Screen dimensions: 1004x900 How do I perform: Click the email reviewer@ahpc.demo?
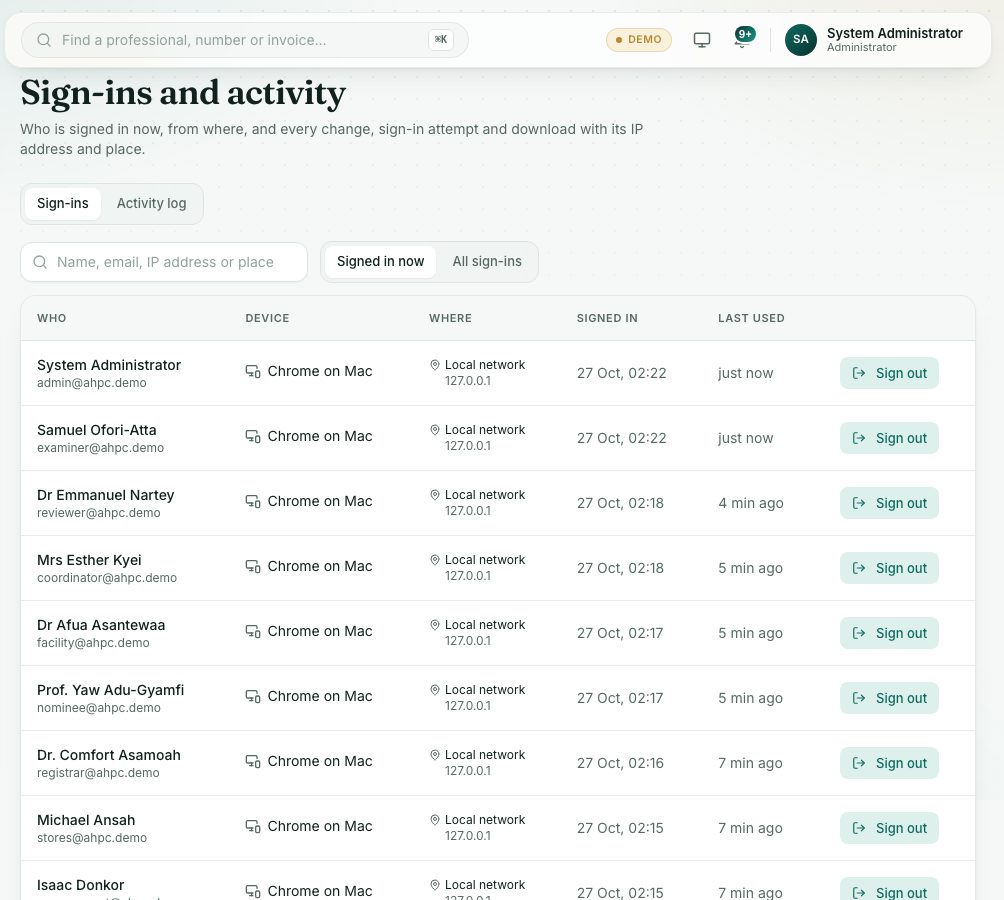(x=99, y=513)
